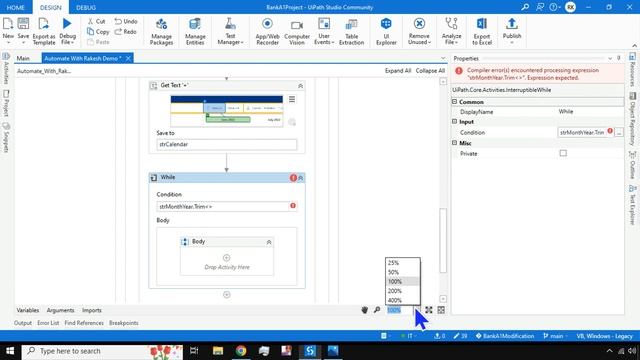The width and height of the screenshot is (640, 360).
Task: Select 25% zoom option
Action: (402, 263)
